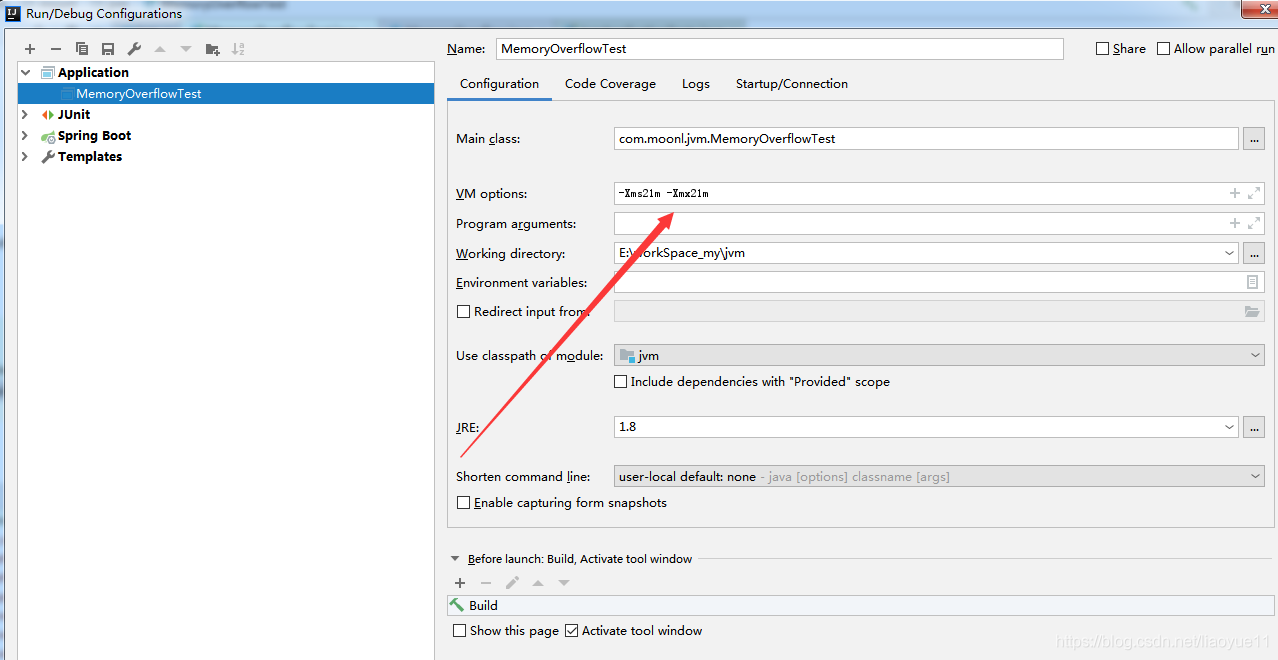
Task: Open the Working directory dropdown arrow
Action: (x=1230, y=253)
